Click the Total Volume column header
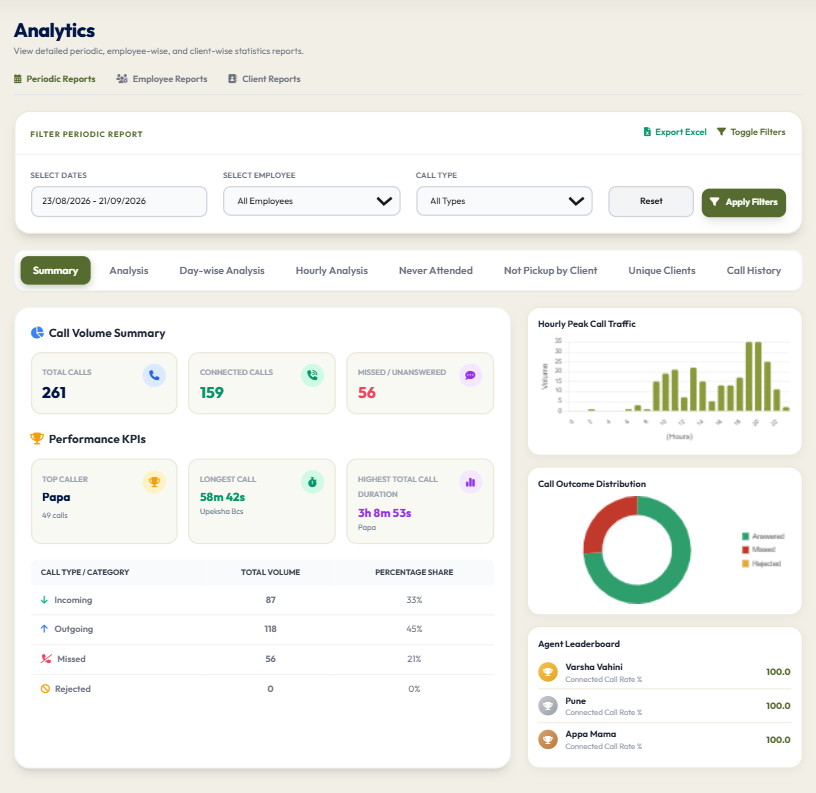The height and width of the screenshot is (793, 816). click(x=270, y=572)
